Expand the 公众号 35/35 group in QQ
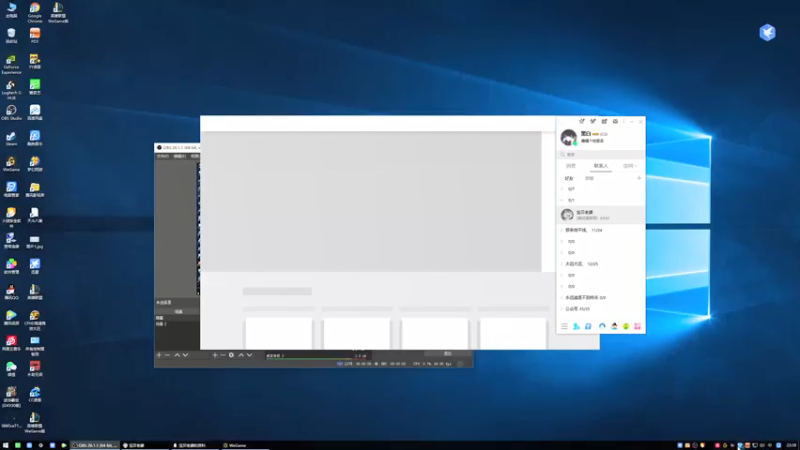The height and width of the screenshot is (450, 800). [x=600, y=309]
